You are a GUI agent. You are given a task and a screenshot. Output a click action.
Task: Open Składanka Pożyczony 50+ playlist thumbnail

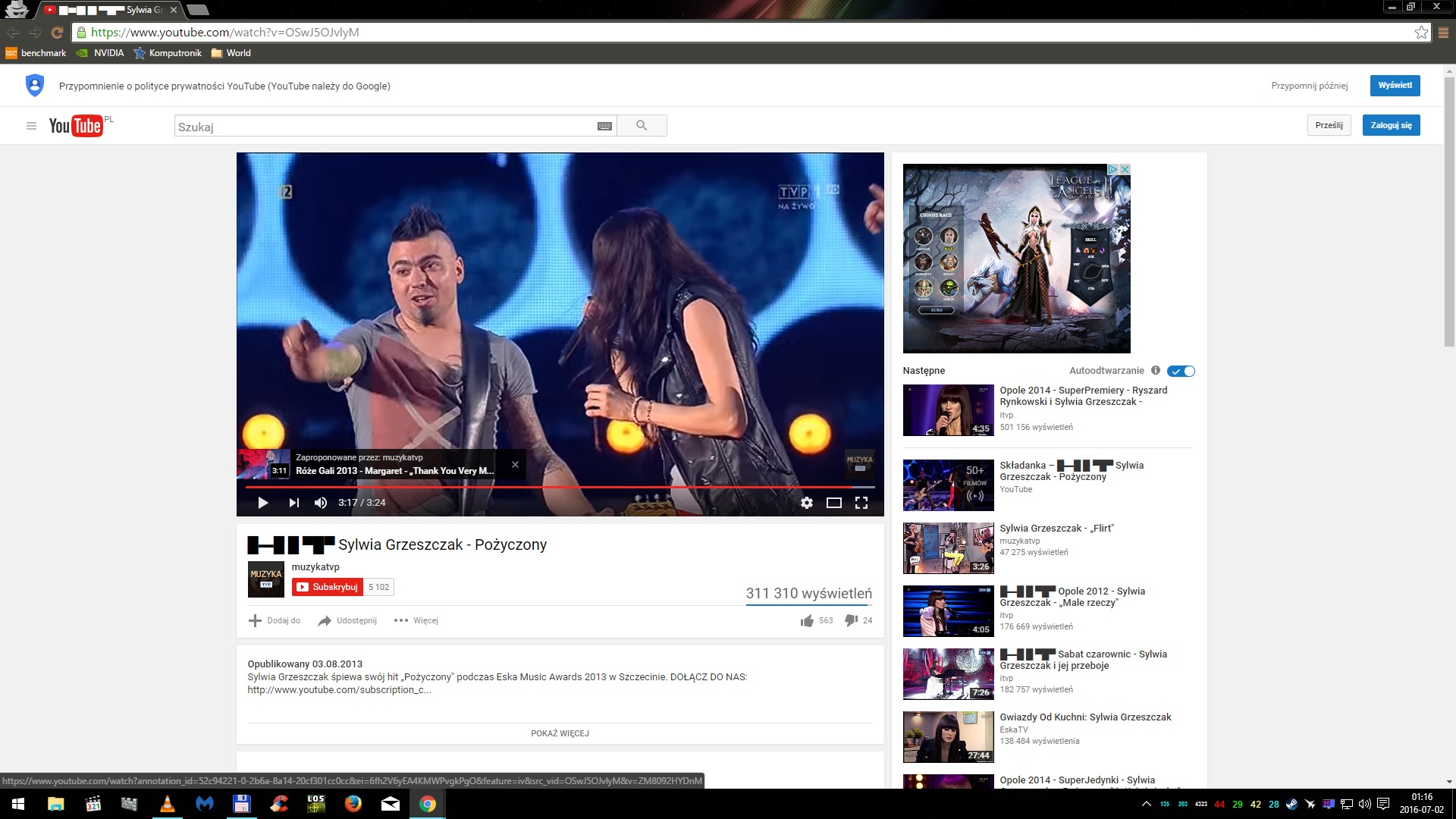(x=948, y=485)
